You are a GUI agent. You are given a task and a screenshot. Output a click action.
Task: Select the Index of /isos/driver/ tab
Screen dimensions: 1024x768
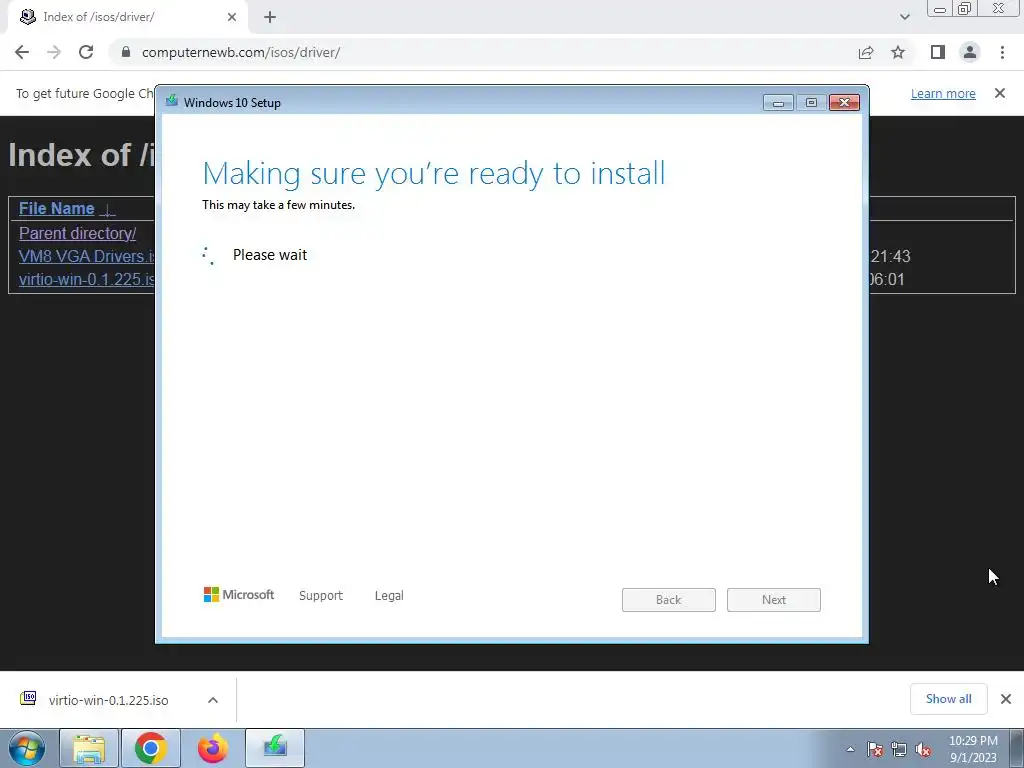pyautogui.click(x=127, y=17)
